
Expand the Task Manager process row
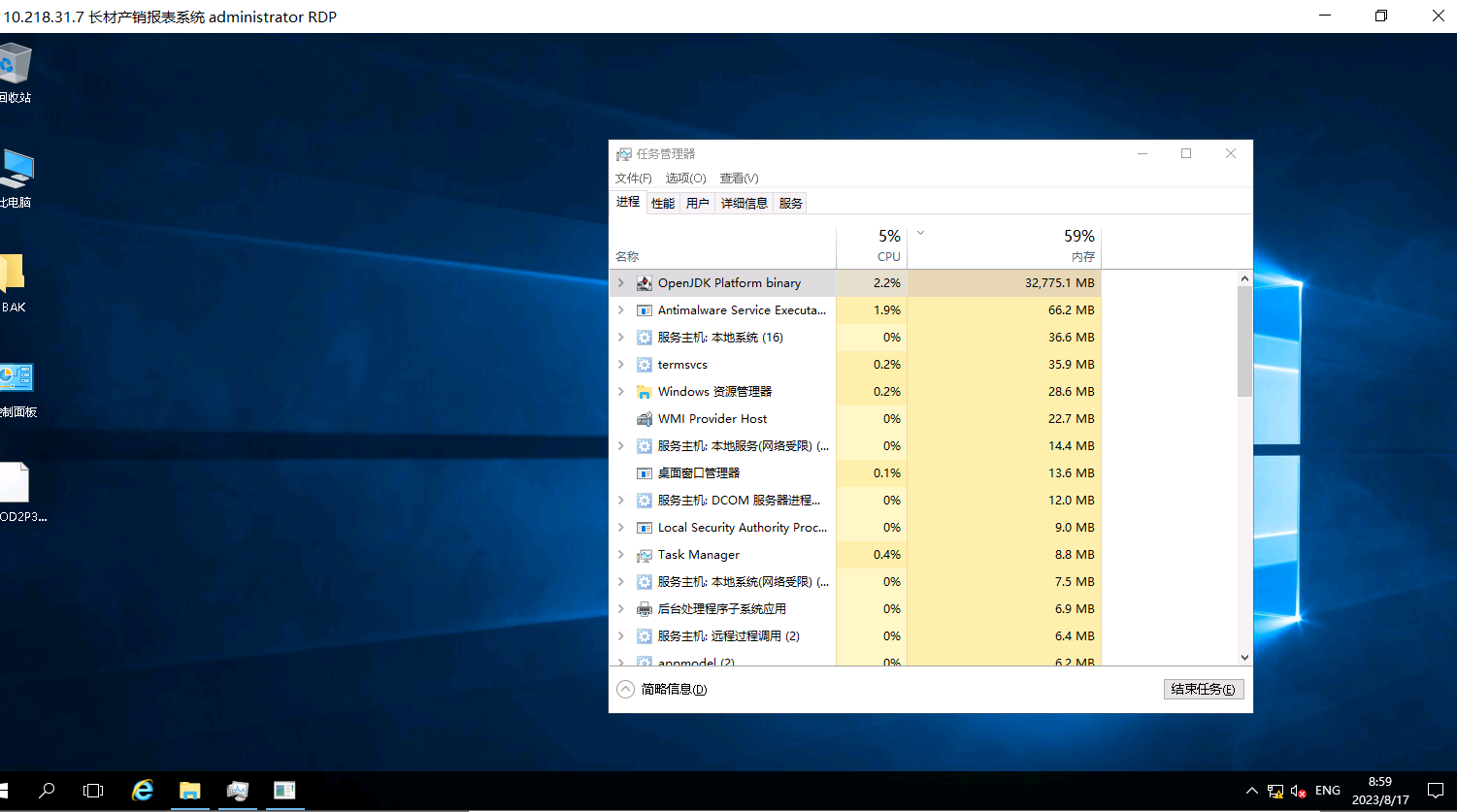pos(621,555)
